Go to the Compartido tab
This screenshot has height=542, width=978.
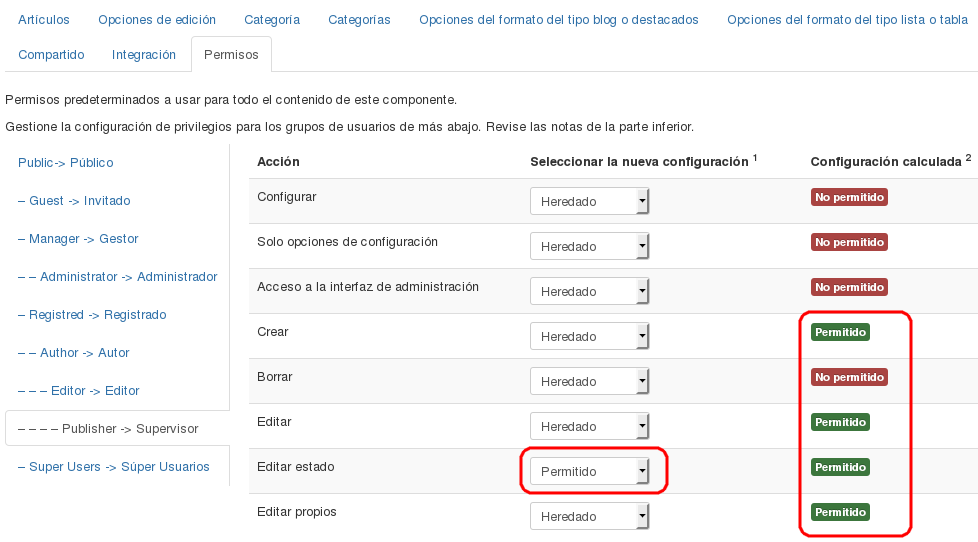(51, 55)
